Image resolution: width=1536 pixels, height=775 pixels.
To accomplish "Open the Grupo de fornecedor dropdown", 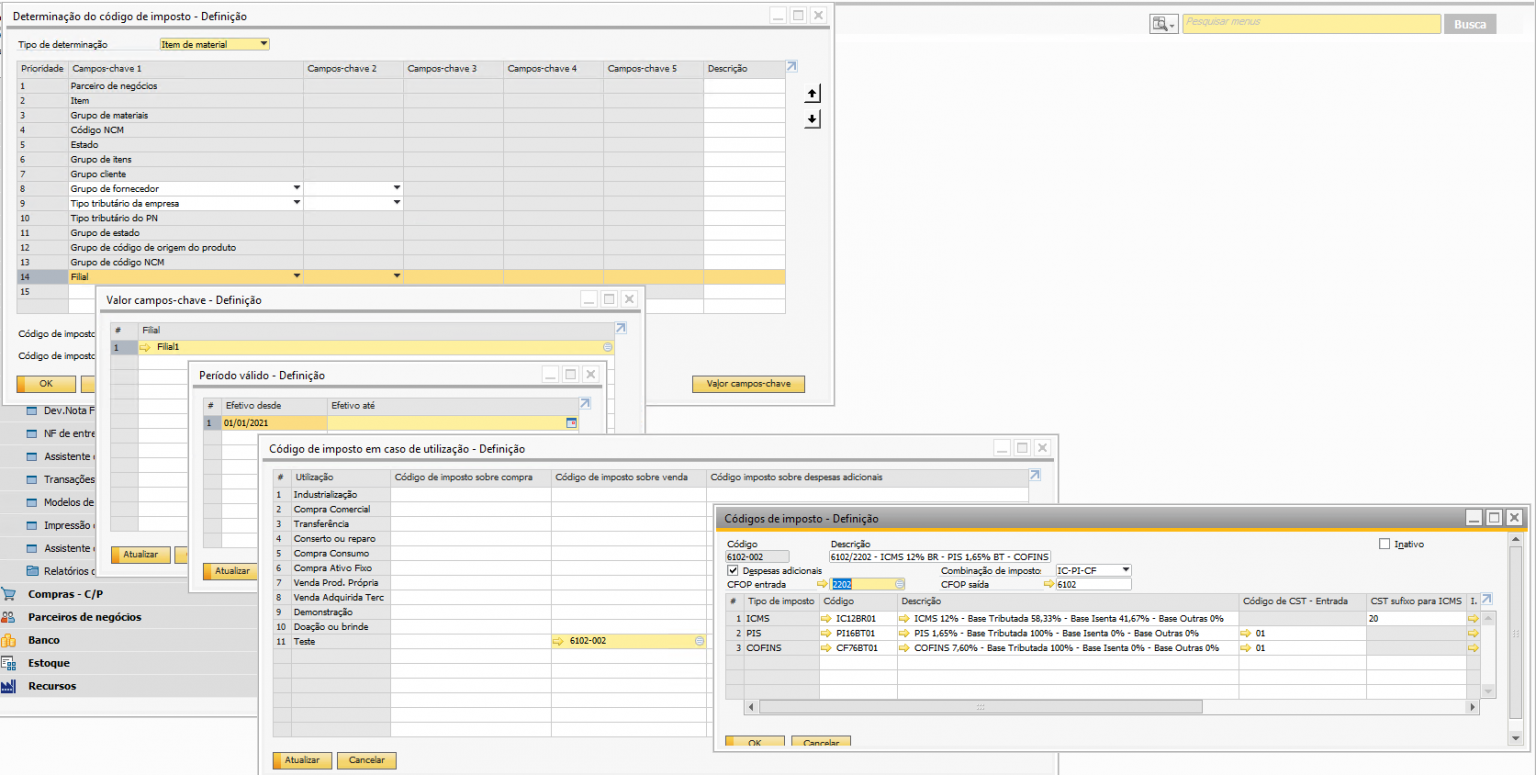I will pyautogui.click(x=296, y=188).
